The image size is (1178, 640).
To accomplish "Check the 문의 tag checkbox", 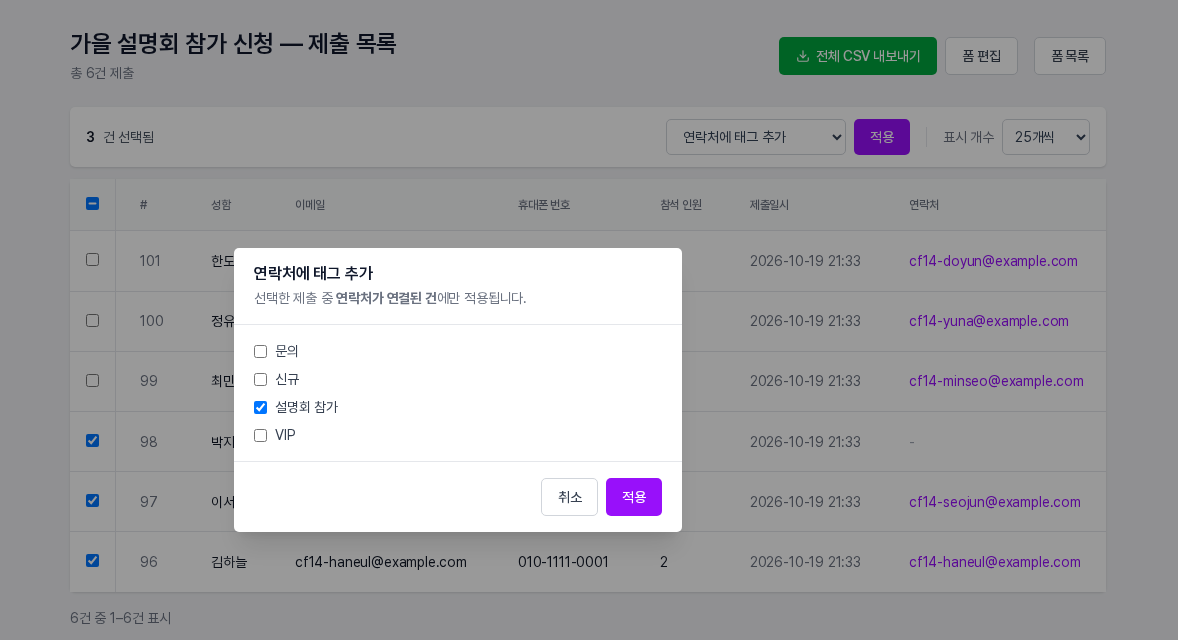I will click(261, 352).
